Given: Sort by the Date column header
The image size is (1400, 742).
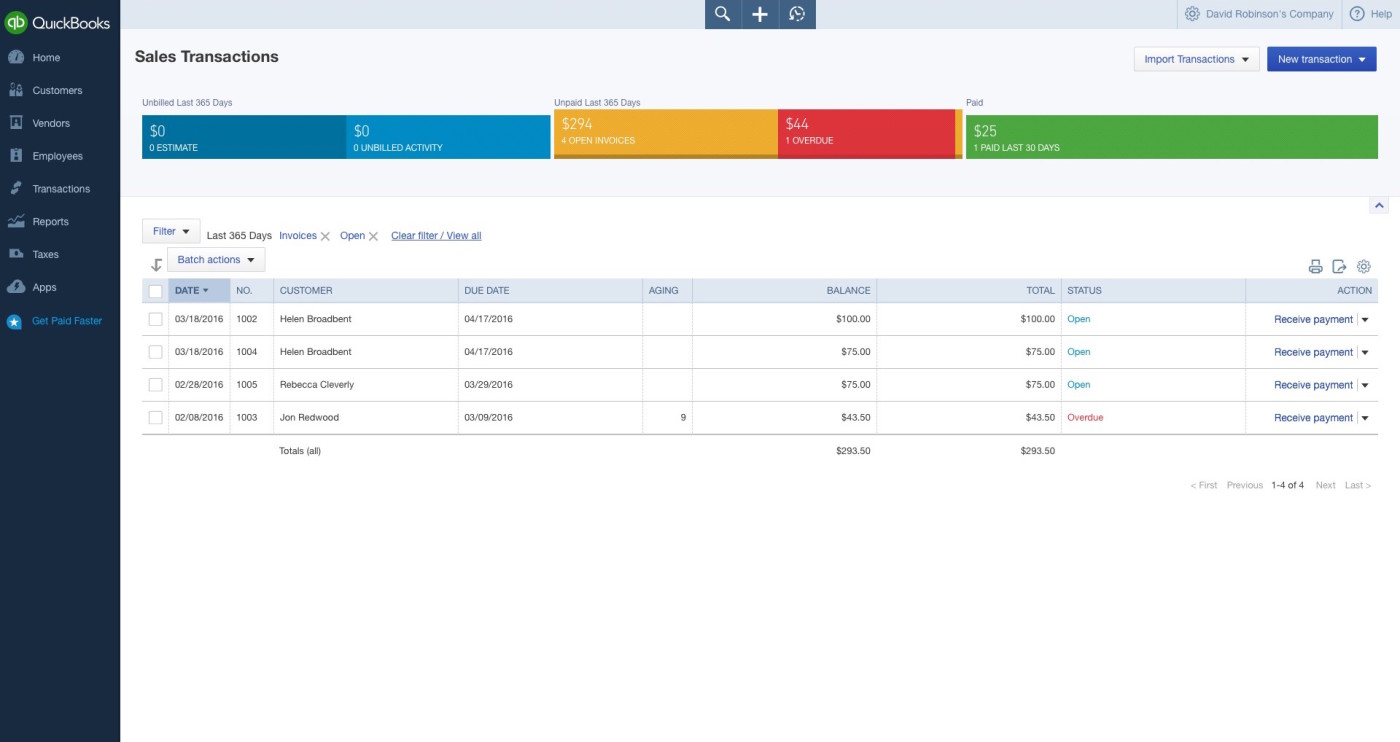Looking at the screenshot, I should [200, 291].
